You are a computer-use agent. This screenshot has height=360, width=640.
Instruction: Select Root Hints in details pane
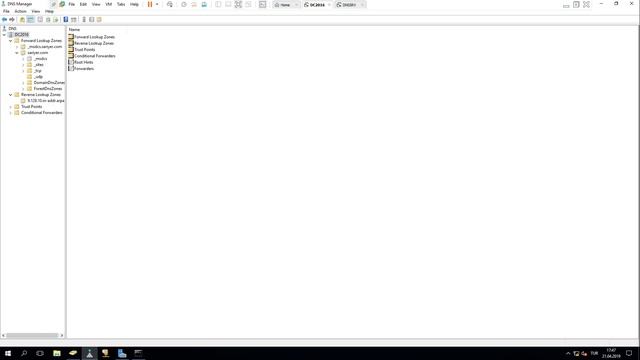pos(84,62)
